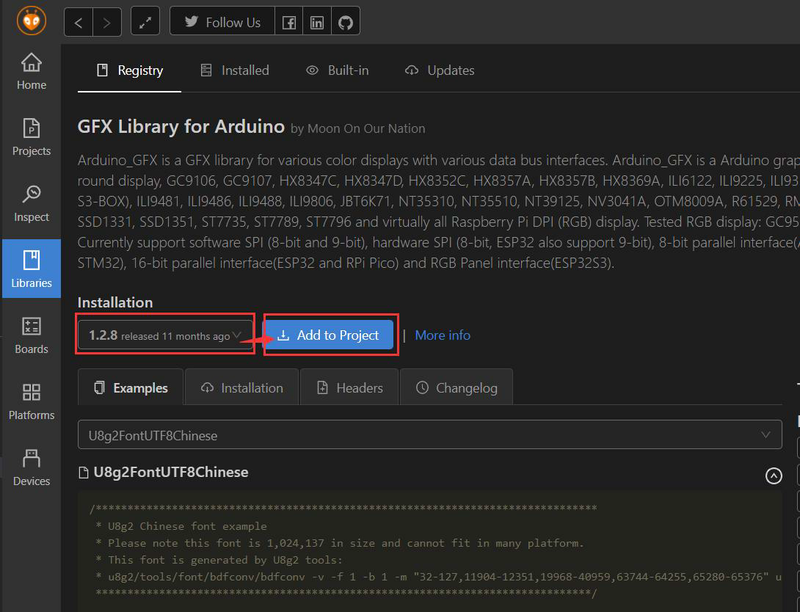Screen dimensions: 800x612
Task: Click the Follow Us Twitter button
Action: coord(222,22)
